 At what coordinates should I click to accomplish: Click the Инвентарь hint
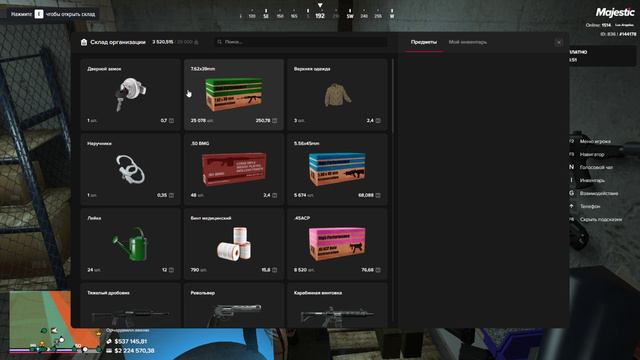click(592, 180)
